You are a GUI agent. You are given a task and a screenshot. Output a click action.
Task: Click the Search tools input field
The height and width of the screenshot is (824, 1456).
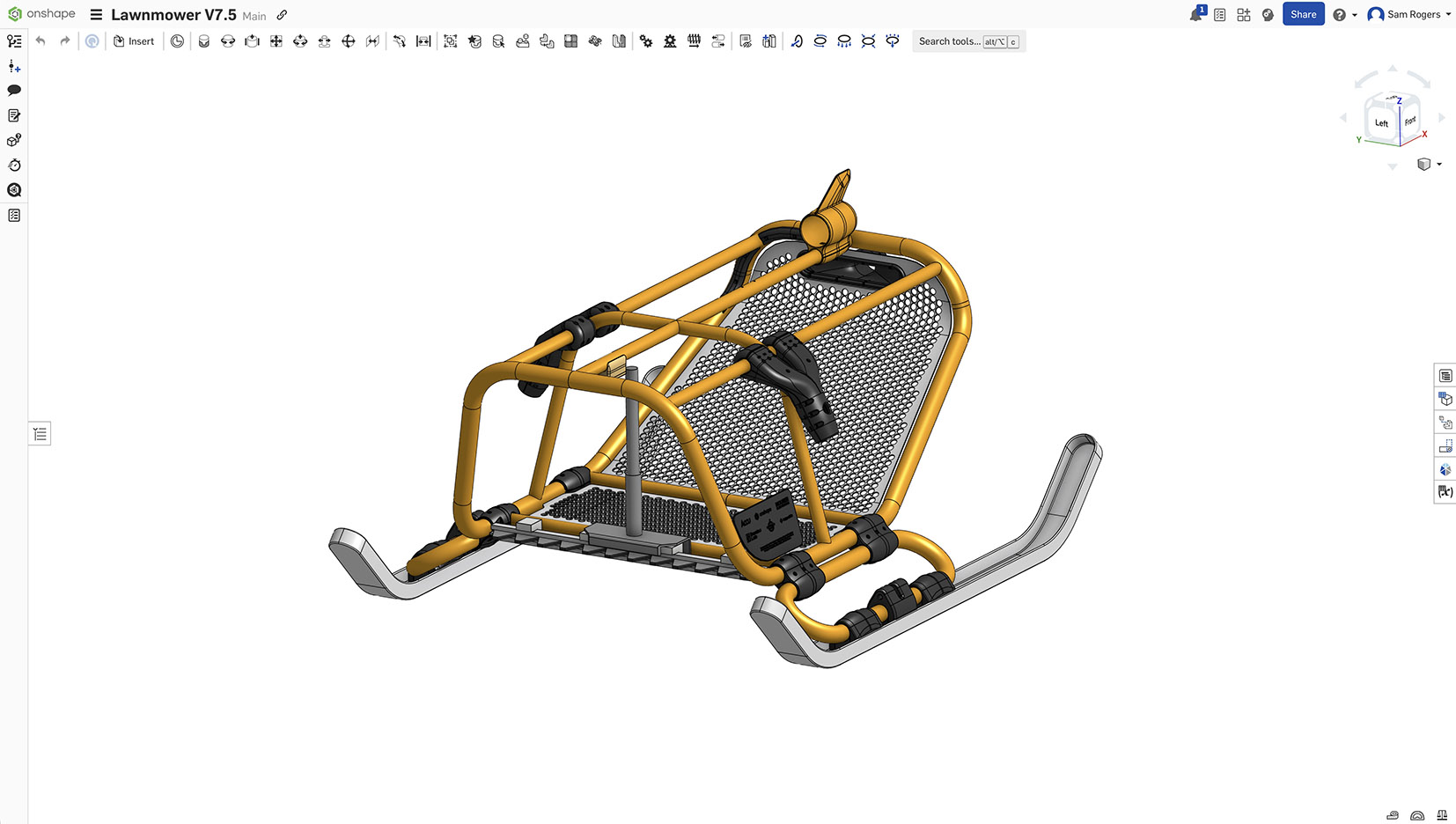[x=949, y=41]
